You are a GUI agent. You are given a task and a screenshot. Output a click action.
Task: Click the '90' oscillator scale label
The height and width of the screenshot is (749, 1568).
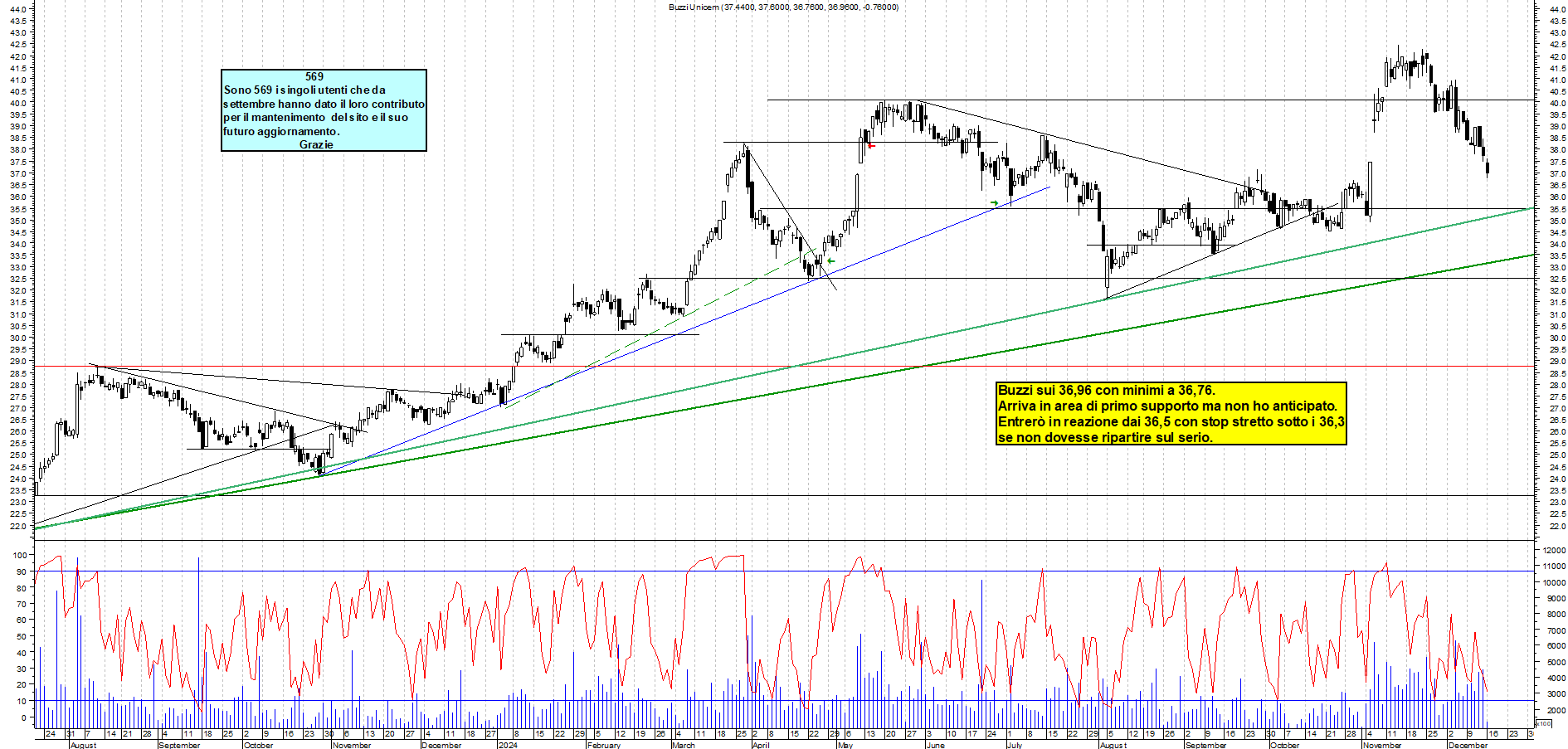(x=22, y=571)
